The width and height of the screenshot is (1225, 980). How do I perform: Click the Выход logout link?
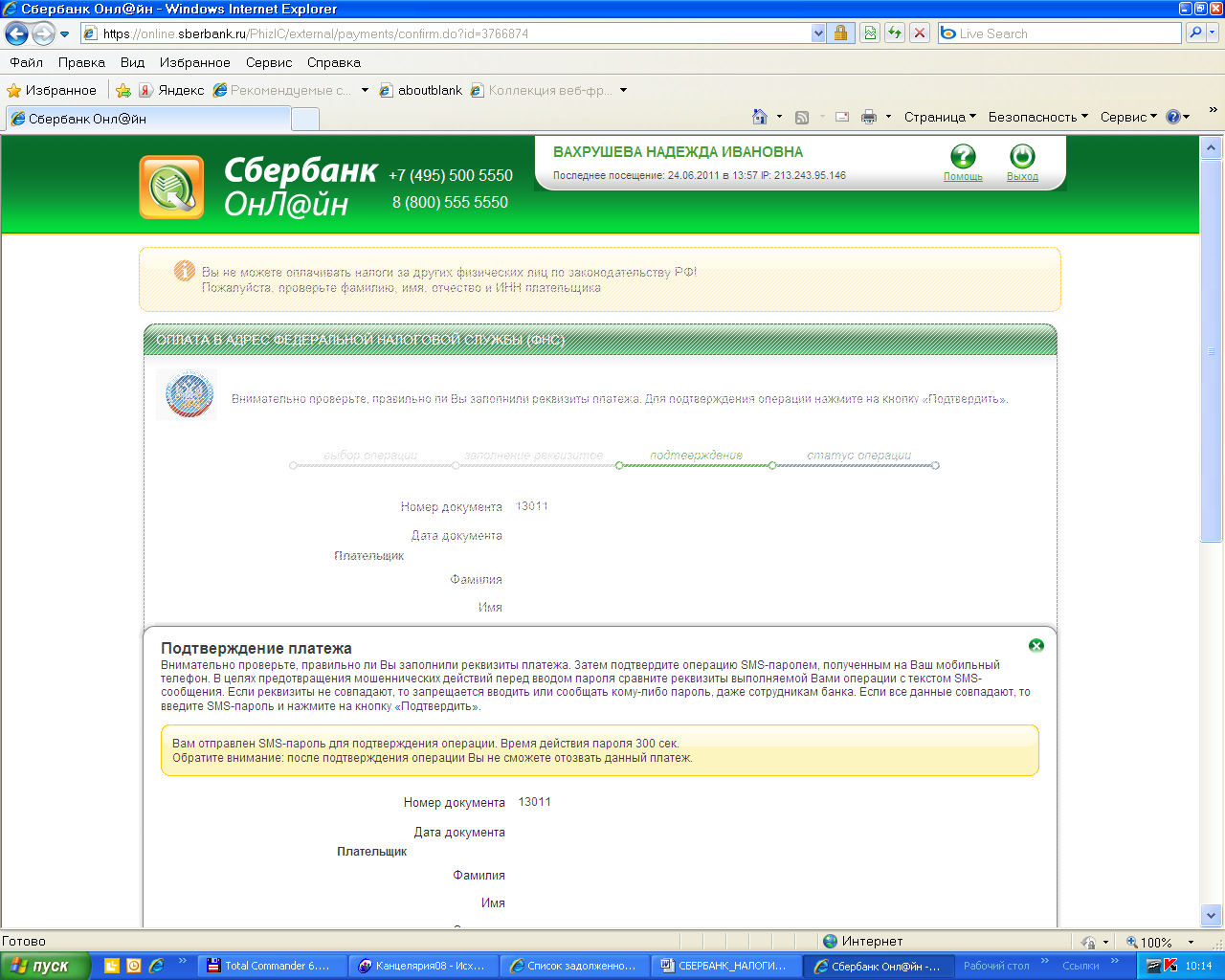(x=1022, y=177)
